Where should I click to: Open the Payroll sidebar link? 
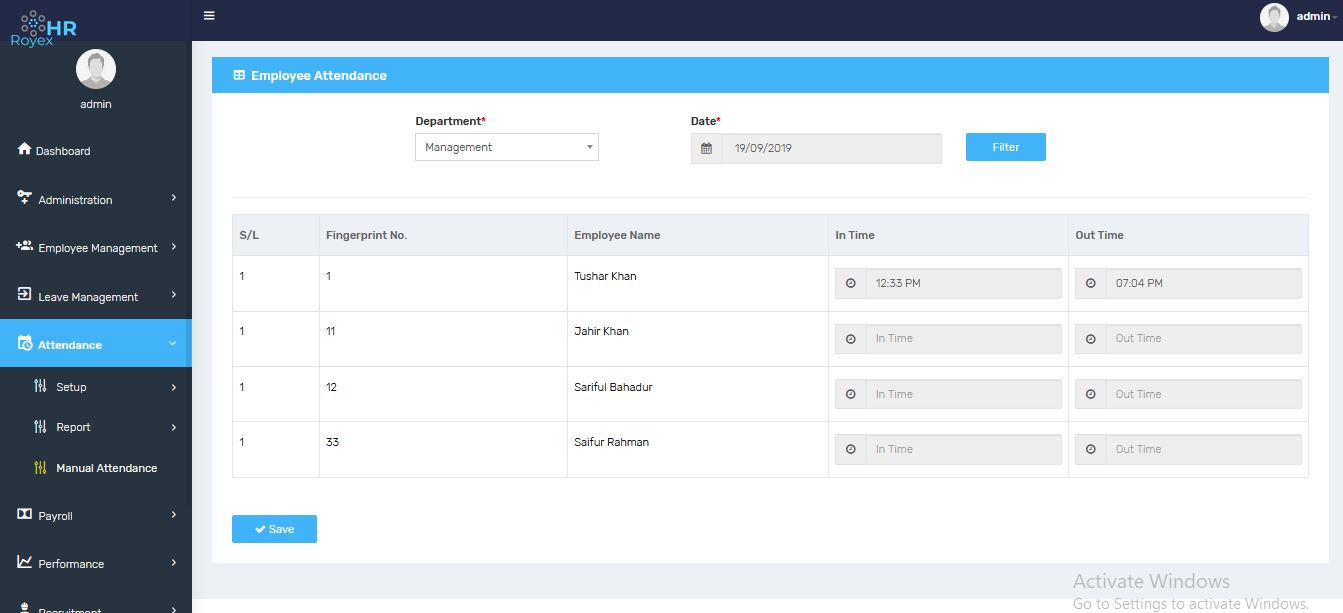[96, 516]
